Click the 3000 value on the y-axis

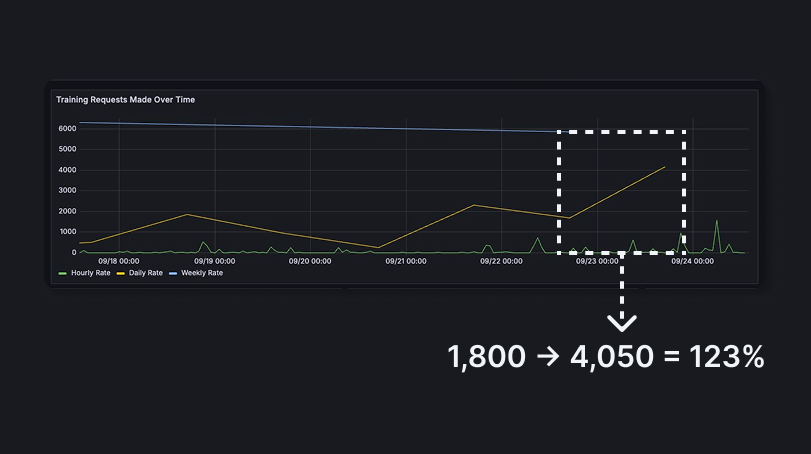click(x=67, y=190)
